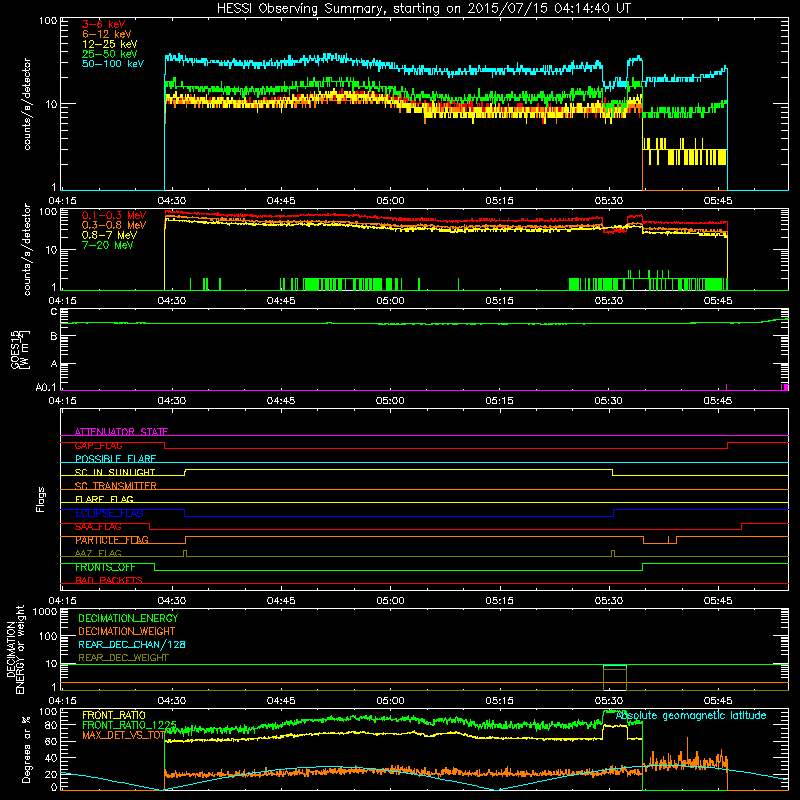Screen dimensions: 800x800
Task: Click the PARTICLE_FLAG label
Action: tap(112, 540)
